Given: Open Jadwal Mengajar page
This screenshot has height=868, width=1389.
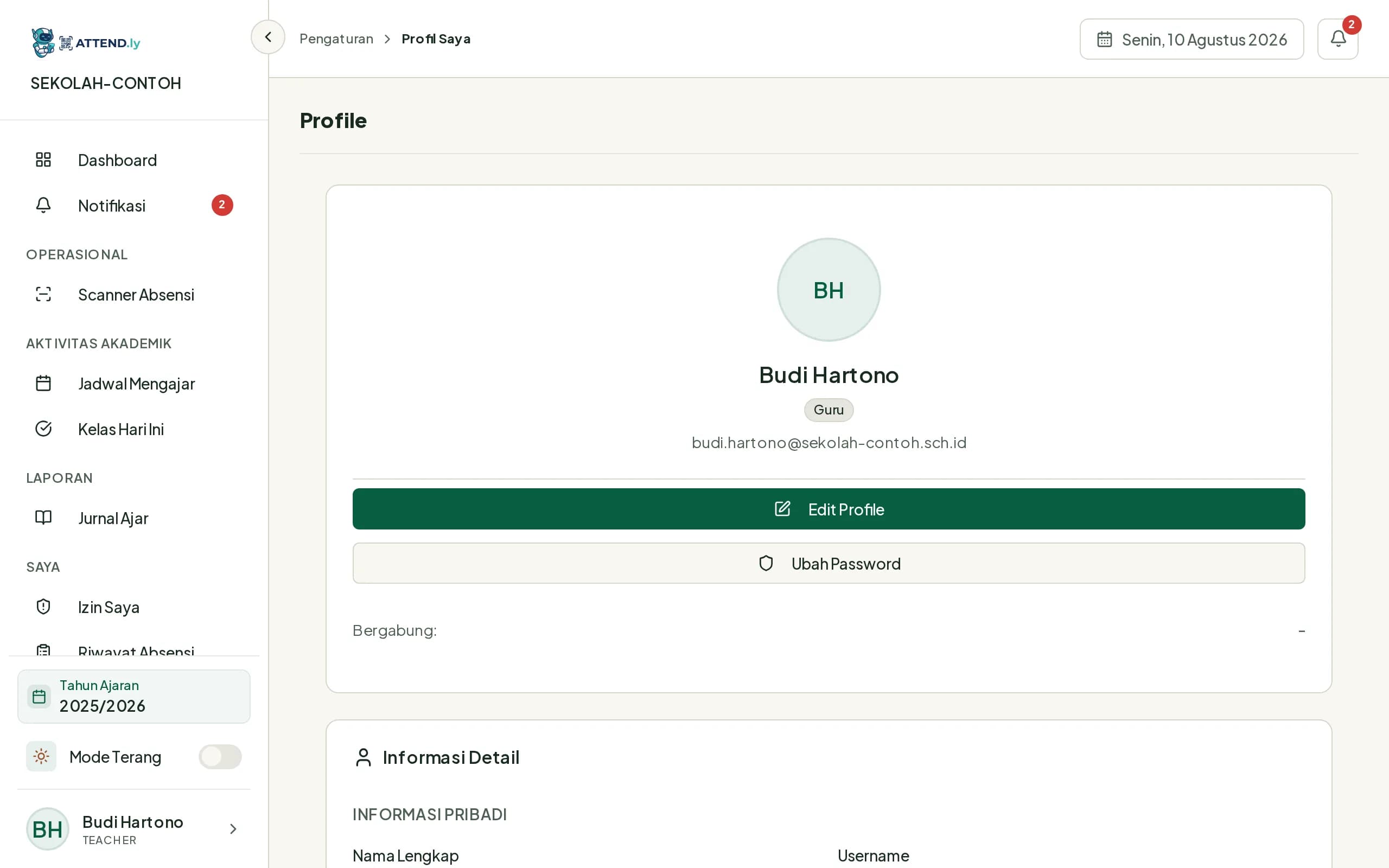Looking at the screenshot, I should [133, 384].
